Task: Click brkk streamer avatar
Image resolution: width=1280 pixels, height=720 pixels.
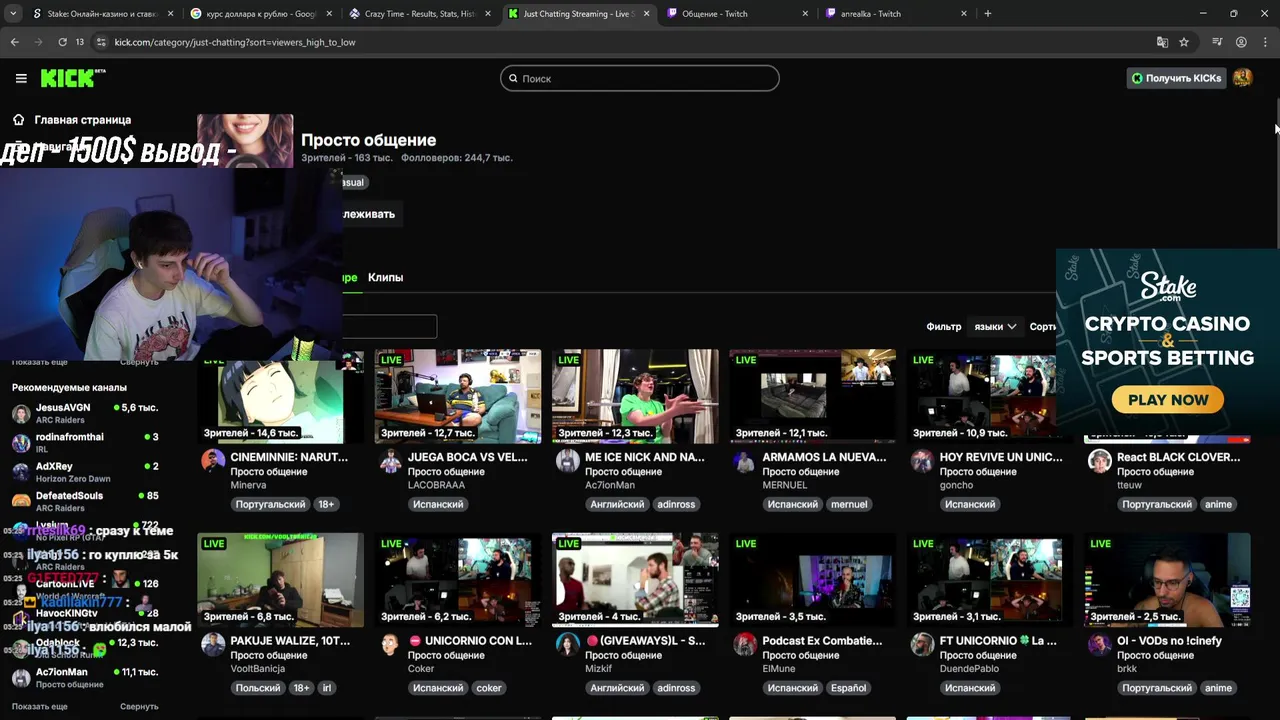Action: (x=1100, y=644)
